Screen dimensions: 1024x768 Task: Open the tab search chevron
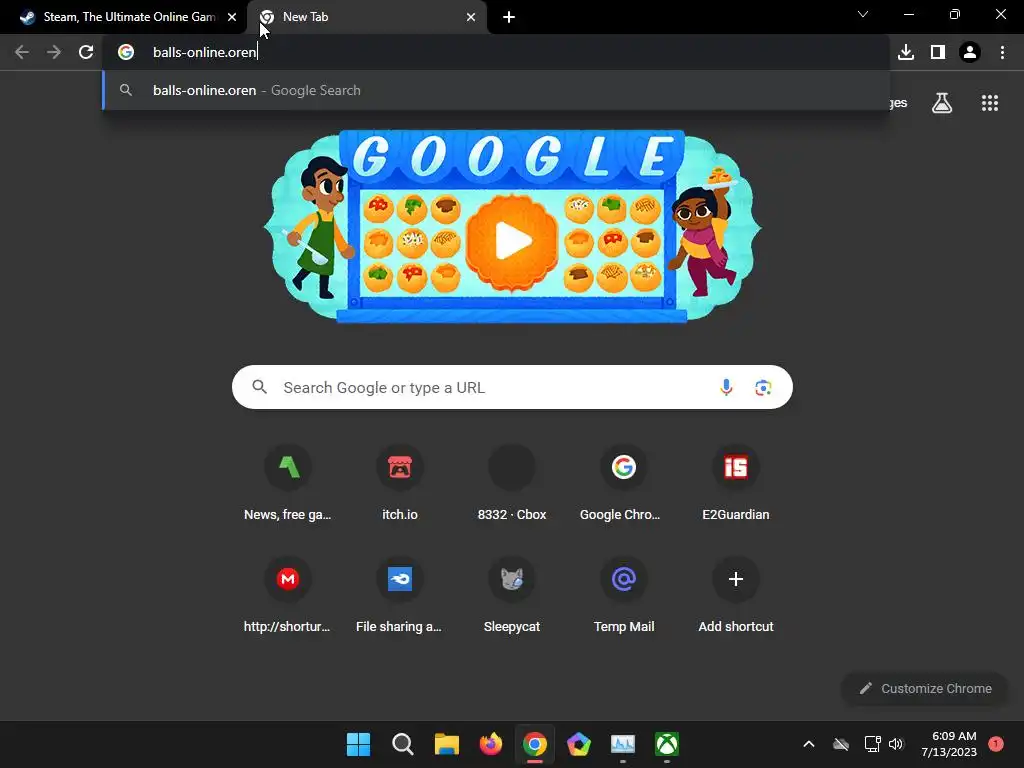pos(863,14)
